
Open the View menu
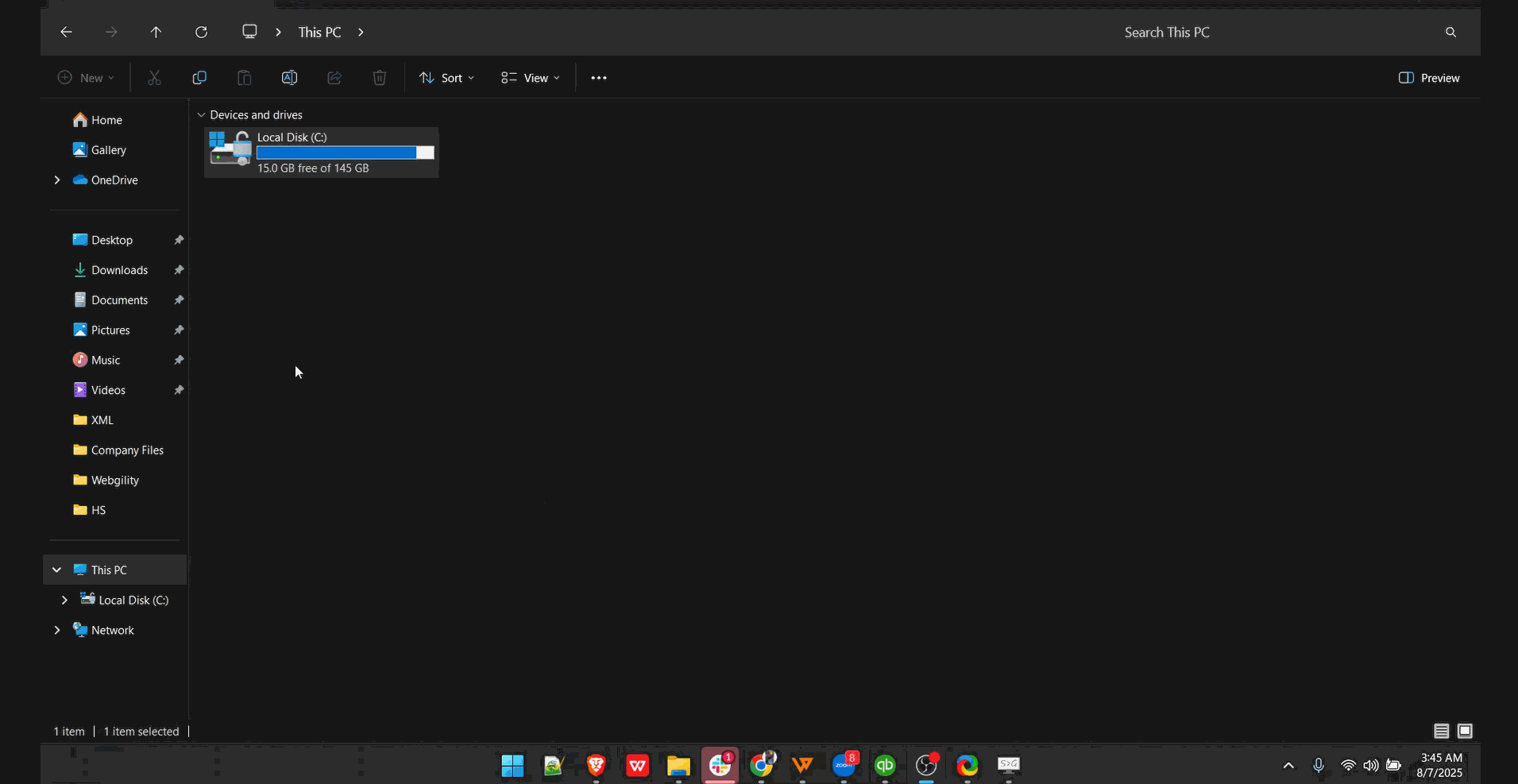coord(530,78)
